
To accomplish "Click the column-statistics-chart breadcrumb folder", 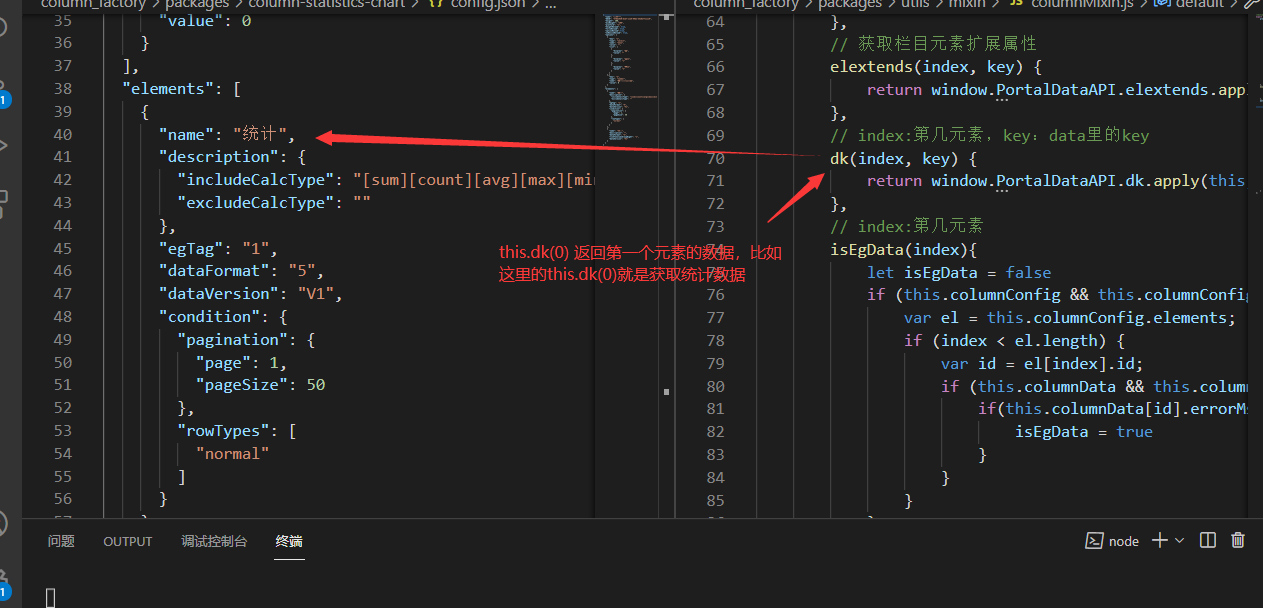I will (x=328, y=4).
